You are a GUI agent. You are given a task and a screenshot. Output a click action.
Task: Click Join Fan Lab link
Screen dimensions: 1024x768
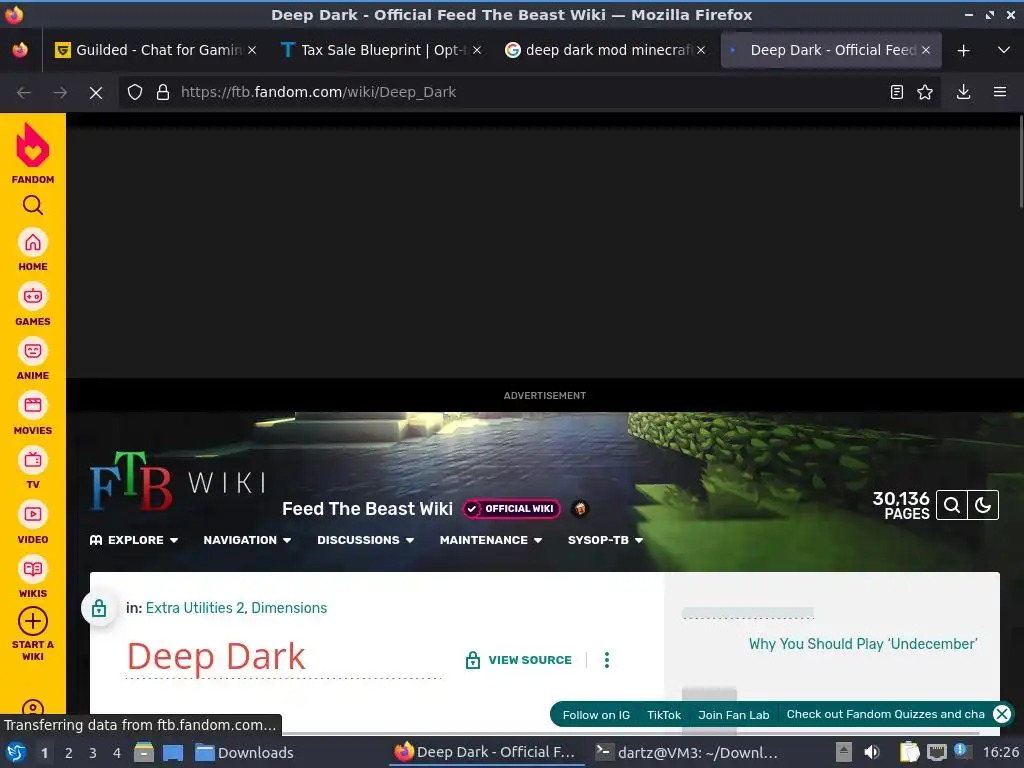(x=733, y=714)
